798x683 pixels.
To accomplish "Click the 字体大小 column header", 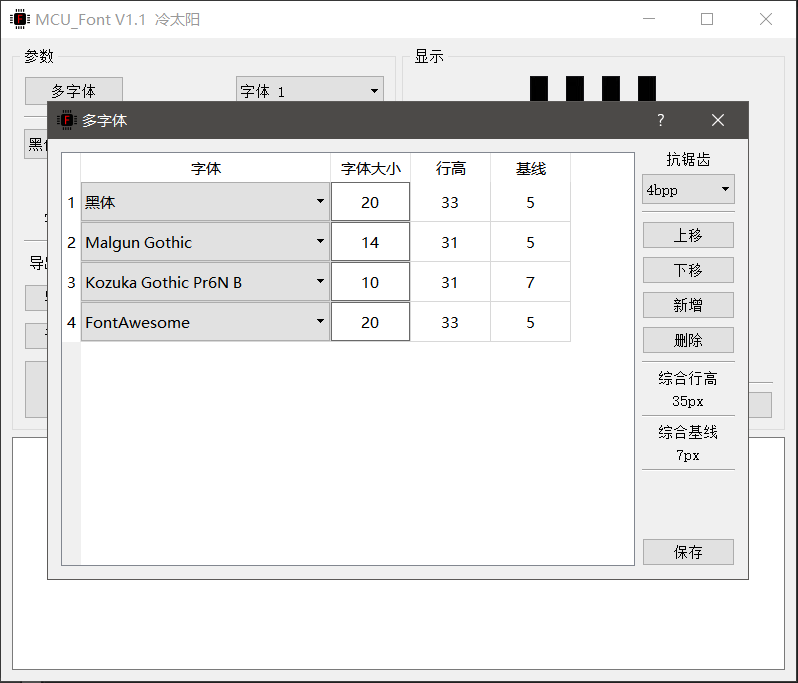I will (370, 168).
